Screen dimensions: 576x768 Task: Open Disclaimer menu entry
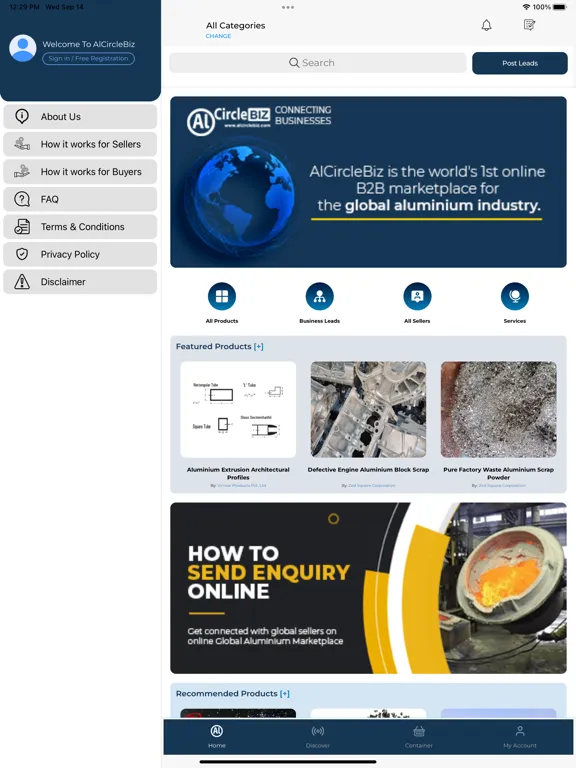click(x=80, y=282)
